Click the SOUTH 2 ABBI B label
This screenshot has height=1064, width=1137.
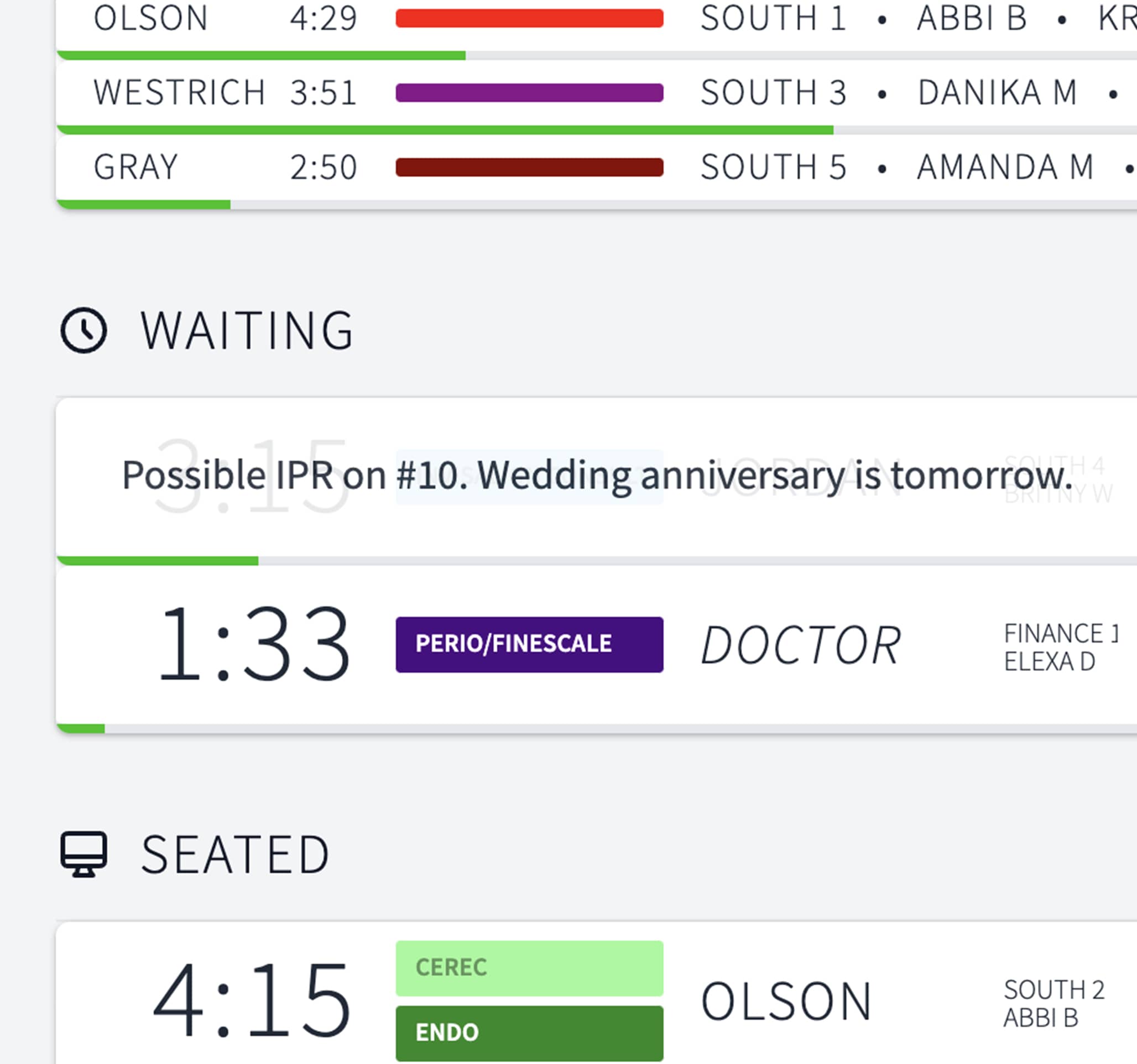click(x=1054, y=1004)
